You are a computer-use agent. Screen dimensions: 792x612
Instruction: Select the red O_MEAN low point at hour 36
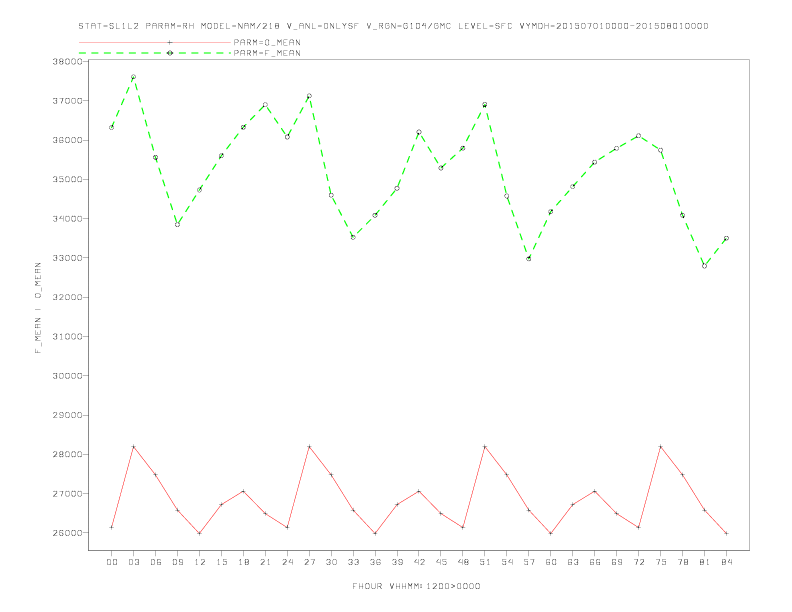(x=375, y=533)
